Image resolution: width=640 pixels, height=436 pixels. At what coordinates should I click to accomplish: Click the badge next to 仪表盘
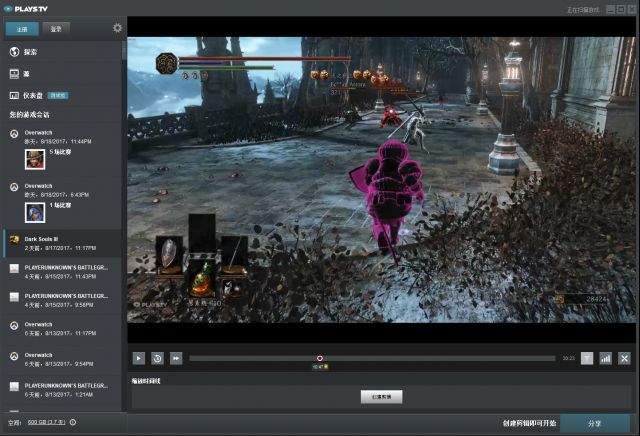point(58,96)
